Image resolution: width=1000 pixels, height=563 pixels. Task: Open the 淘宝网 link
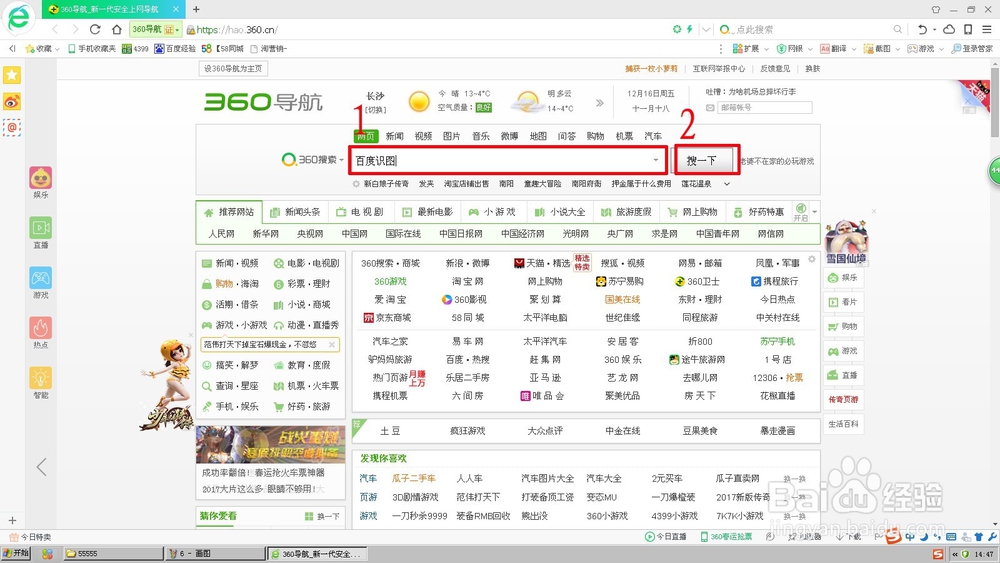[467, 281]
